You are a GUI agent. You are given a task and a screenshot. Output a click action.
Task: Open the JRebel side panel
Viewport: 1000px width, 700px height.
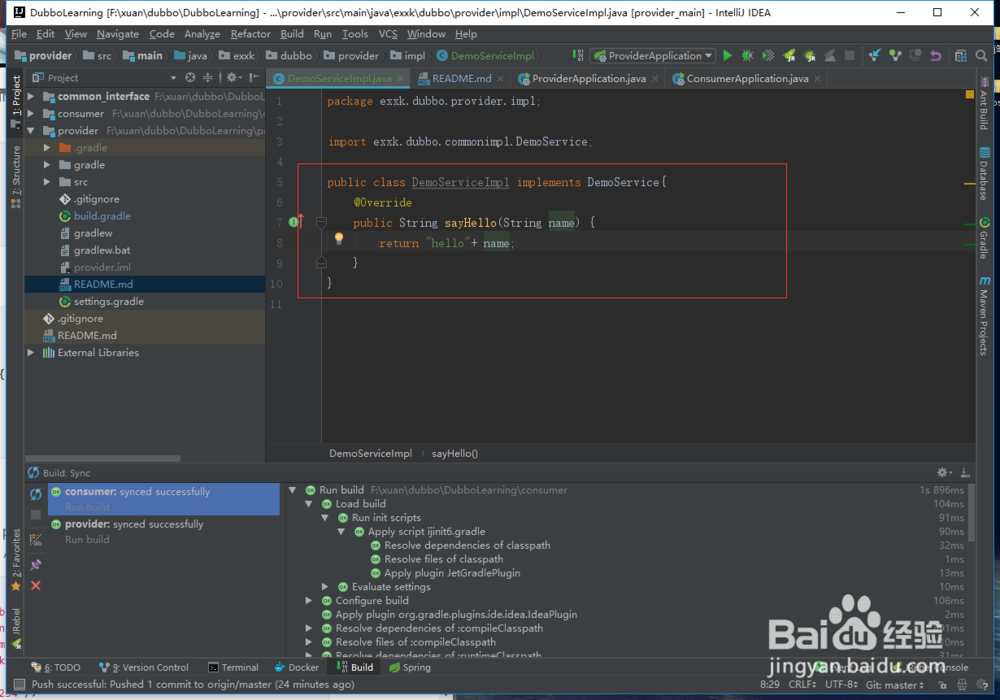(16, 628)
